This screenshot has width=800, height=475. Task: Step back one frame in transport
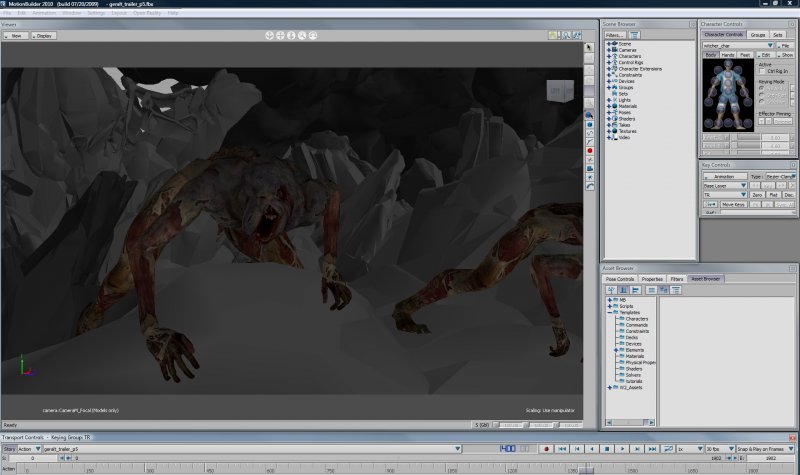577,449
